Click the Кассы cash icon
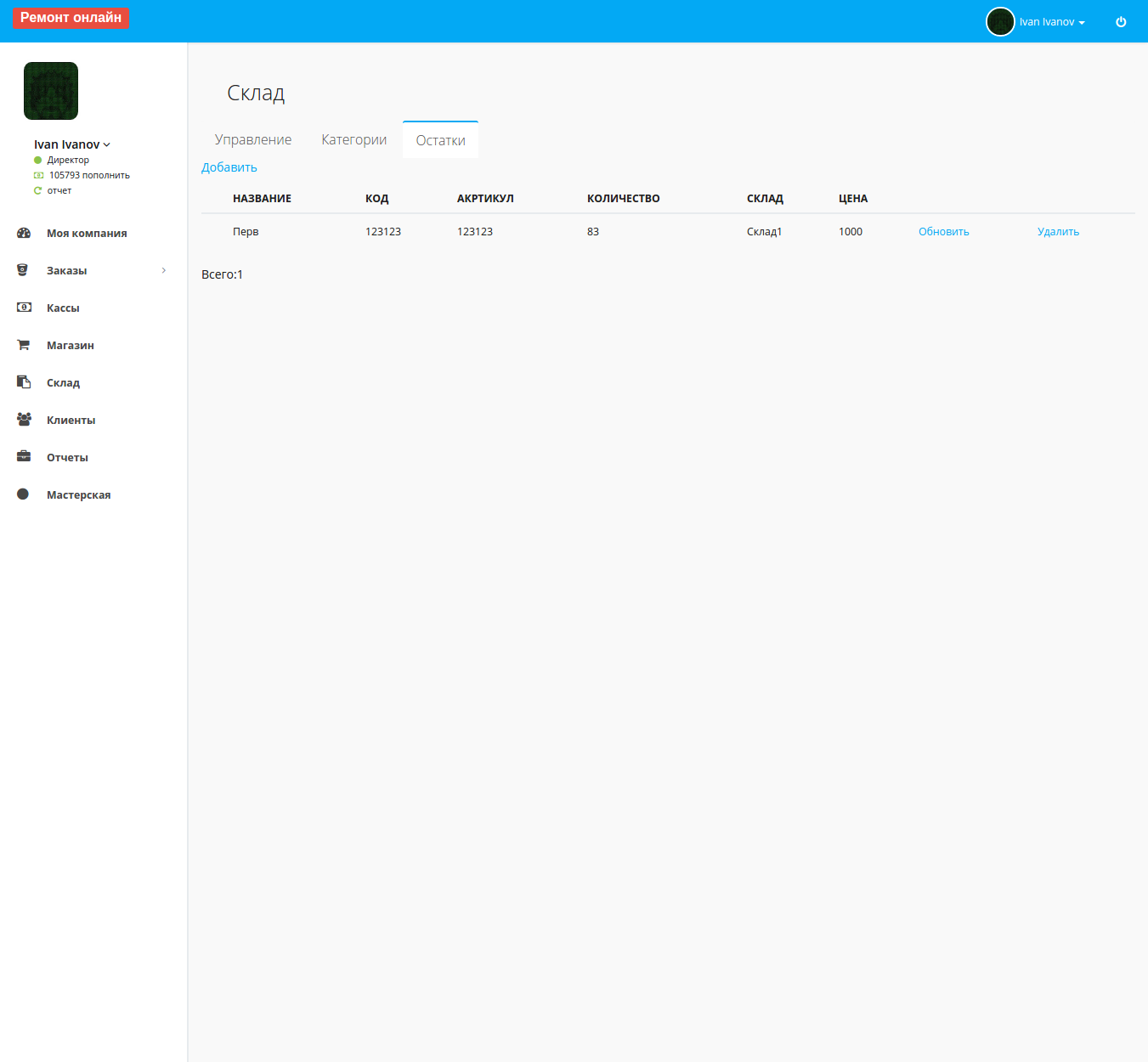The image size is (1148, 1062). 24,308
